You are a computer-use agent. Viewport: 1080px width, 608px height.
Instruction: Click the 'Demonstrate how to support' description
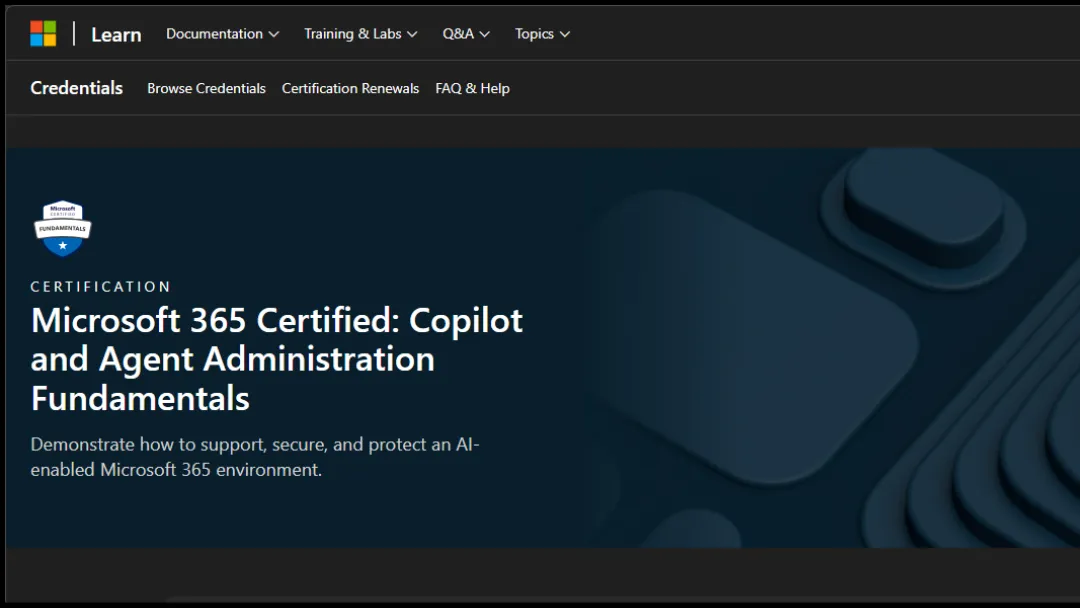point(255,457)
